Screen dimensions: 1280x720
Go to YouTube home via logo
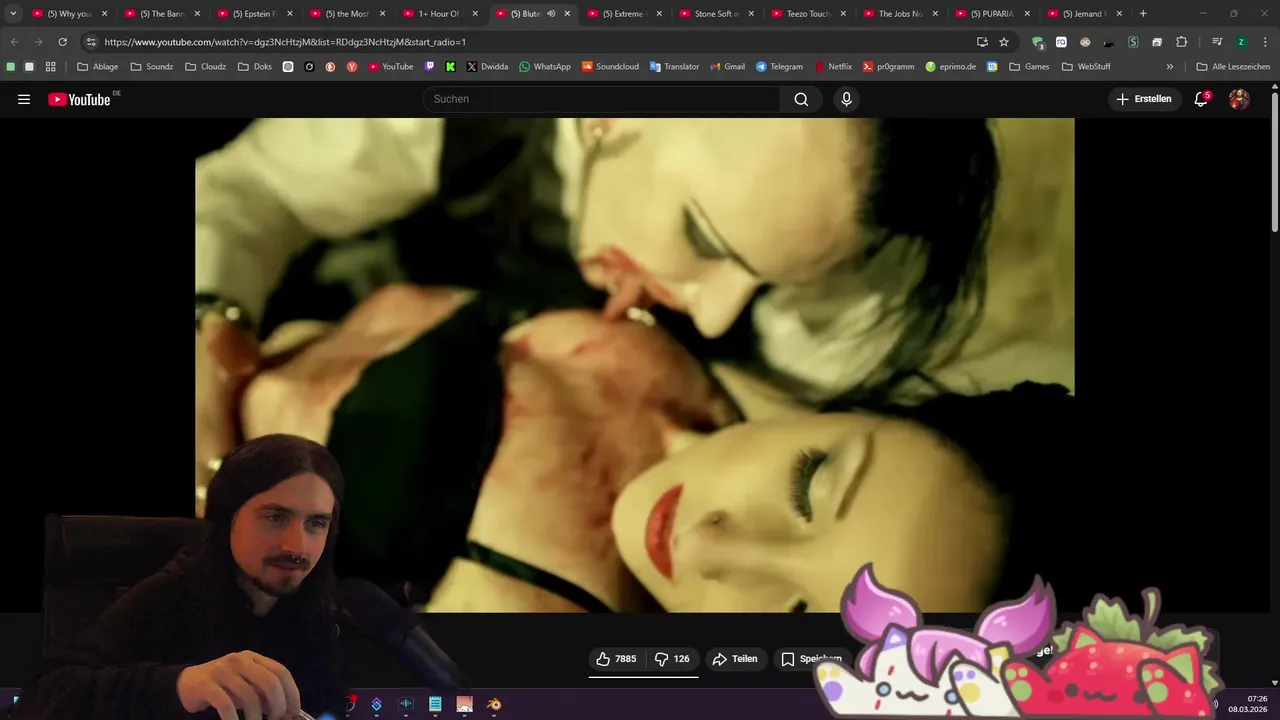[x=80, y=99]
